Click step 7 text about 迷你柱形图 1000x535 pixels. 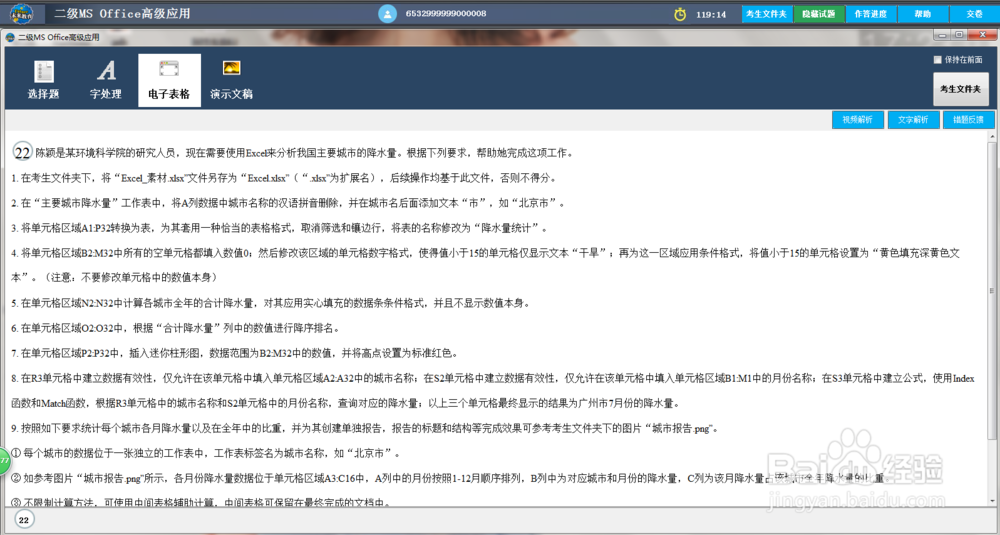(235, 353)
